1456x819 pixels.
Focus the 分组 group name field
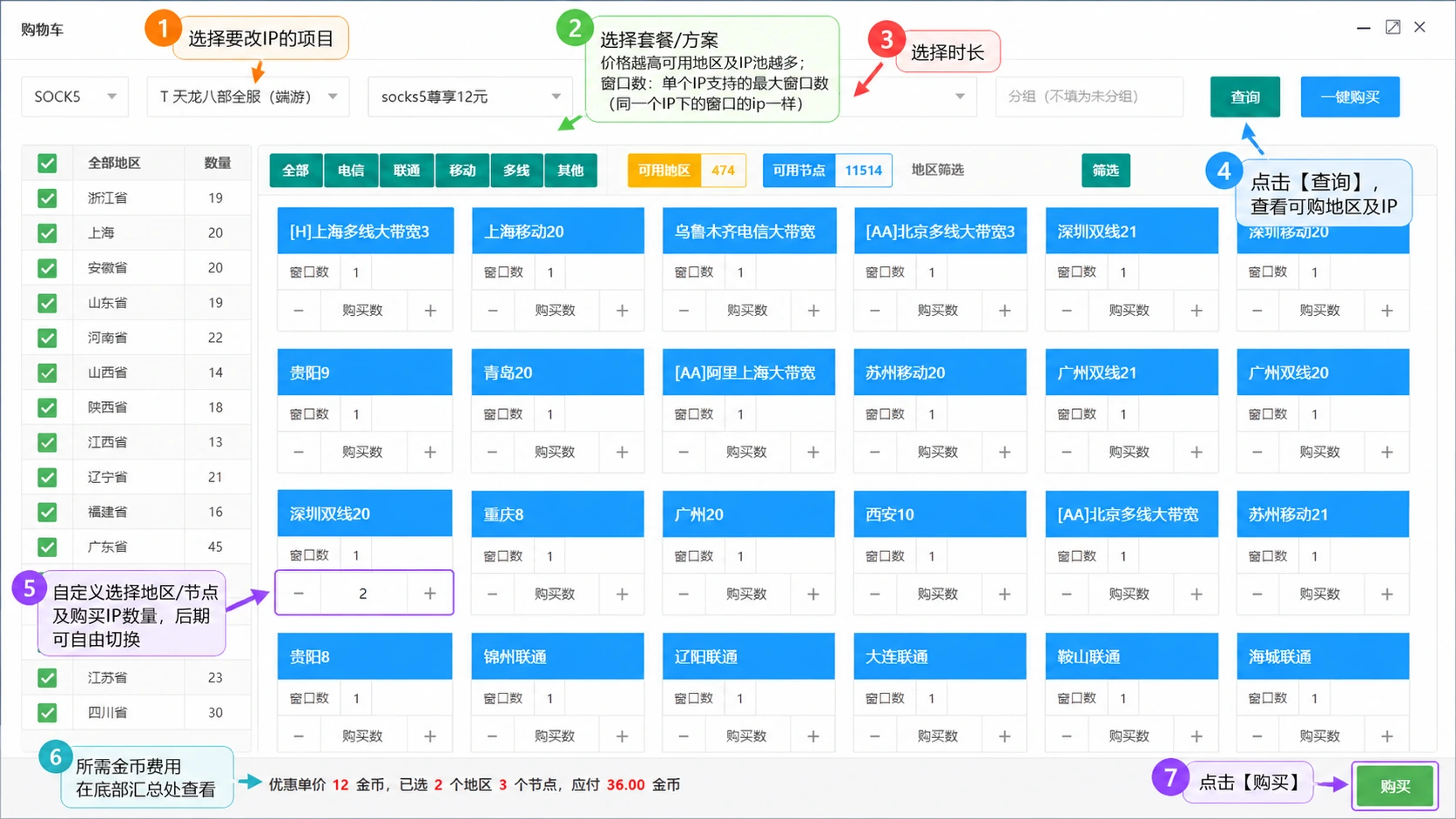coord(1089,97)
